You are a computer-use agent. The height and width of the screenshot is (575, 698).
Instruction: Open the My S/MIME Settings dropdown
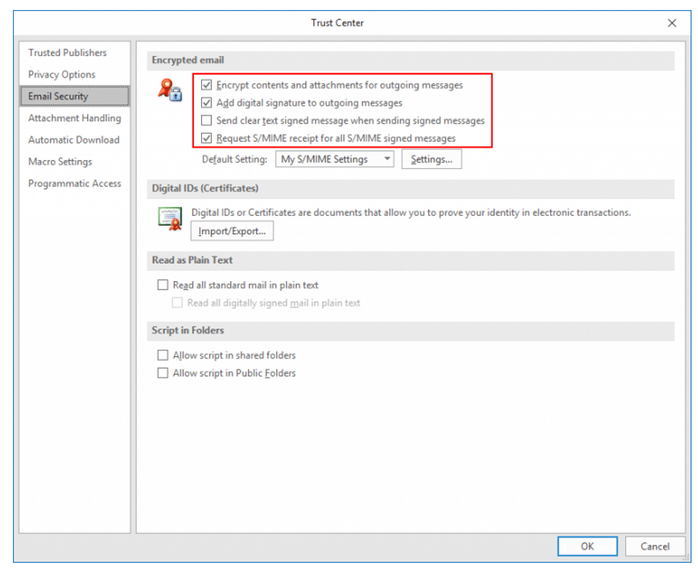334,159
